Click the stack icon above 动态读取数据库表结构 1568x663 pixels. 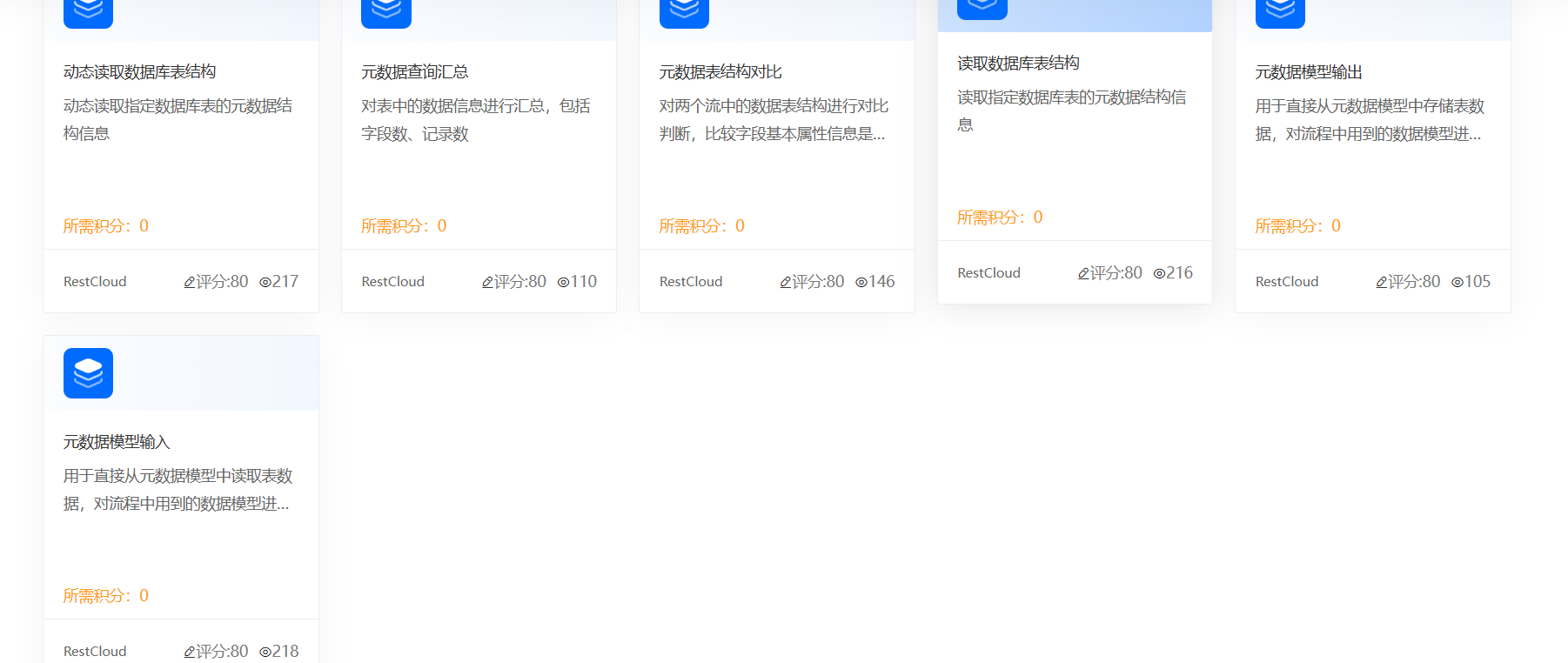click(88, 14)
